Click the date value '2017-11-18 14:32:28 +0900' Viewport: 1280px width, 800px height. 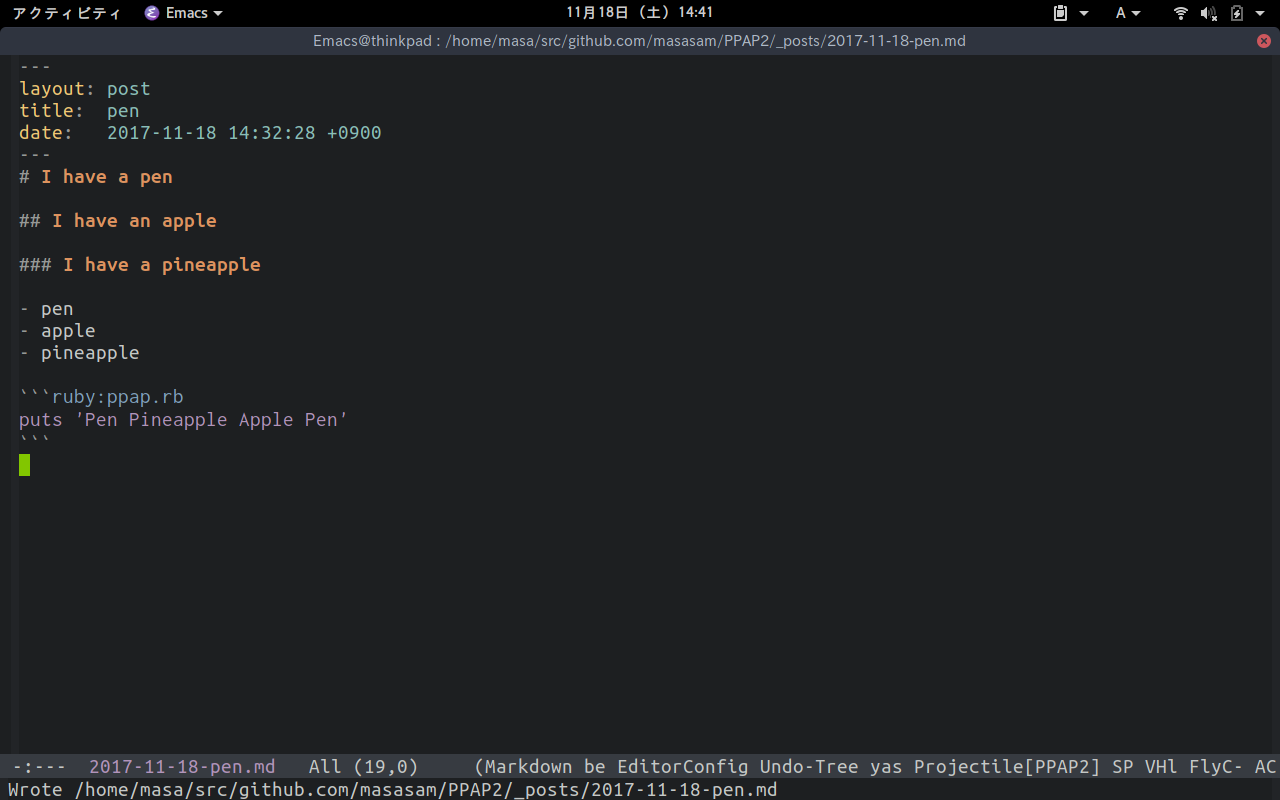(x=244, y=133)
